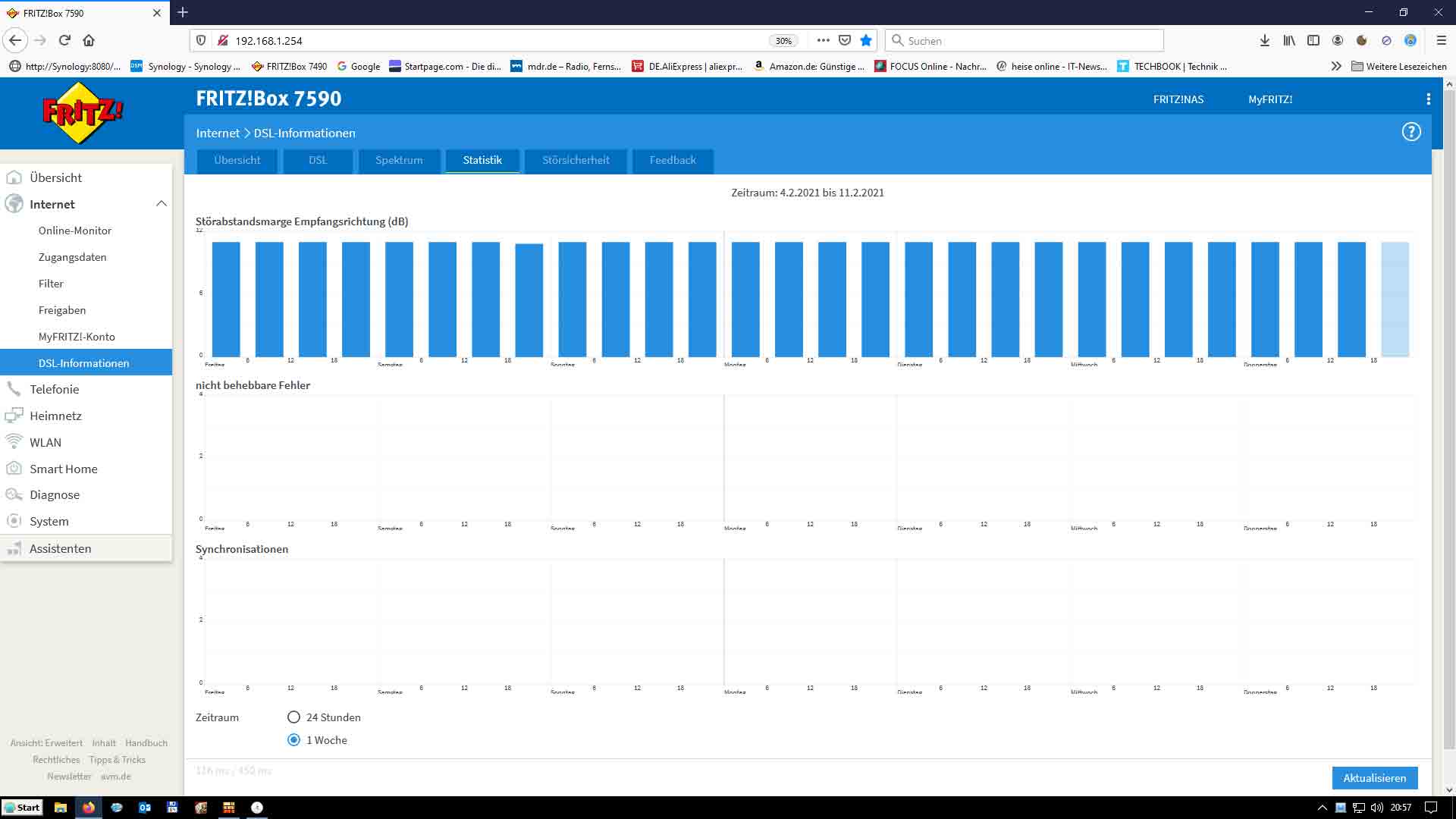The height and width of the screenshot is (819, 1456).
Task: Open the Firefox hamburger menu
Action: coord(1441,40)
